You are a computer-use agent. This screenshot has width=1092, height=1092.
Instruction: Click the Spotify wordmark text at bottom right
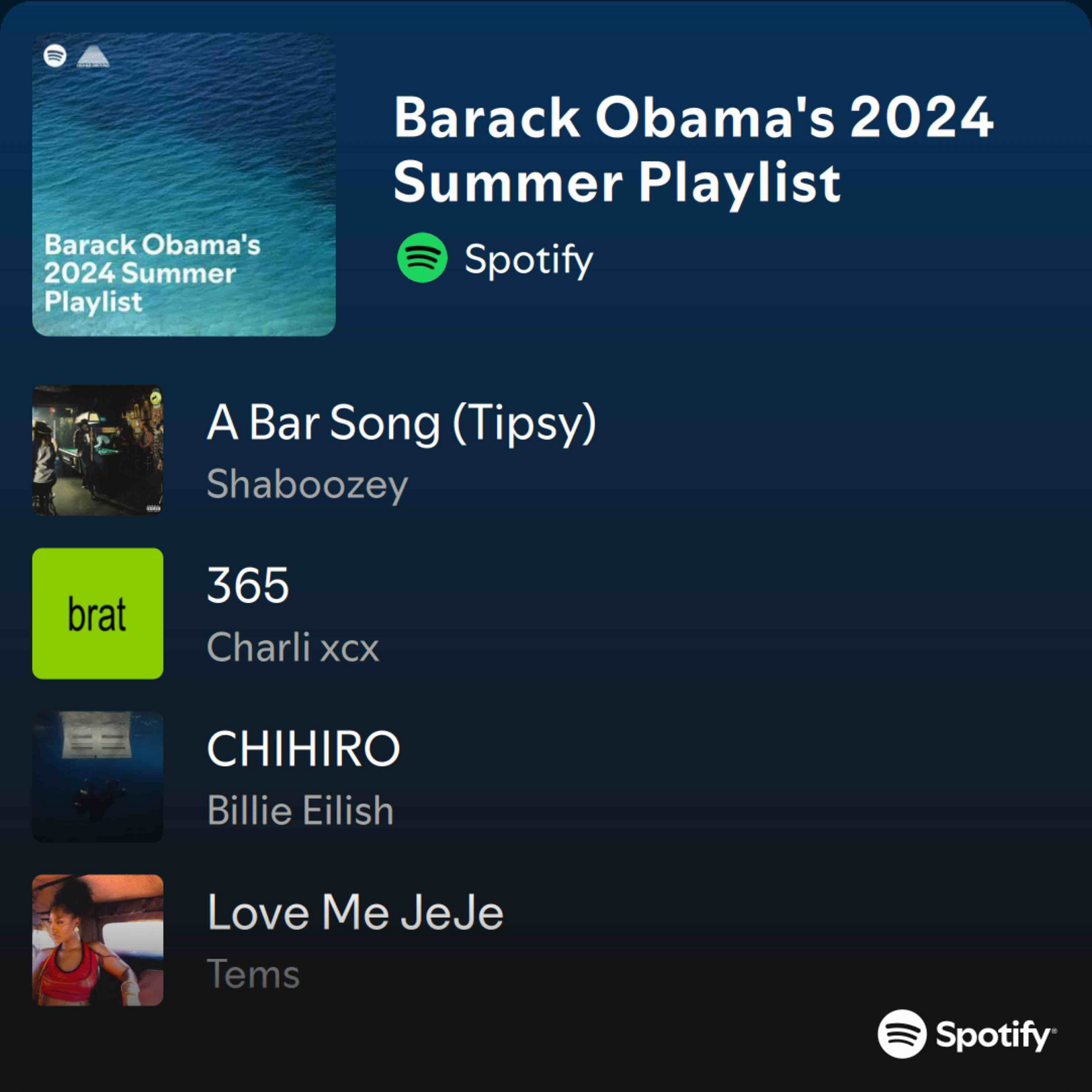996,1035
